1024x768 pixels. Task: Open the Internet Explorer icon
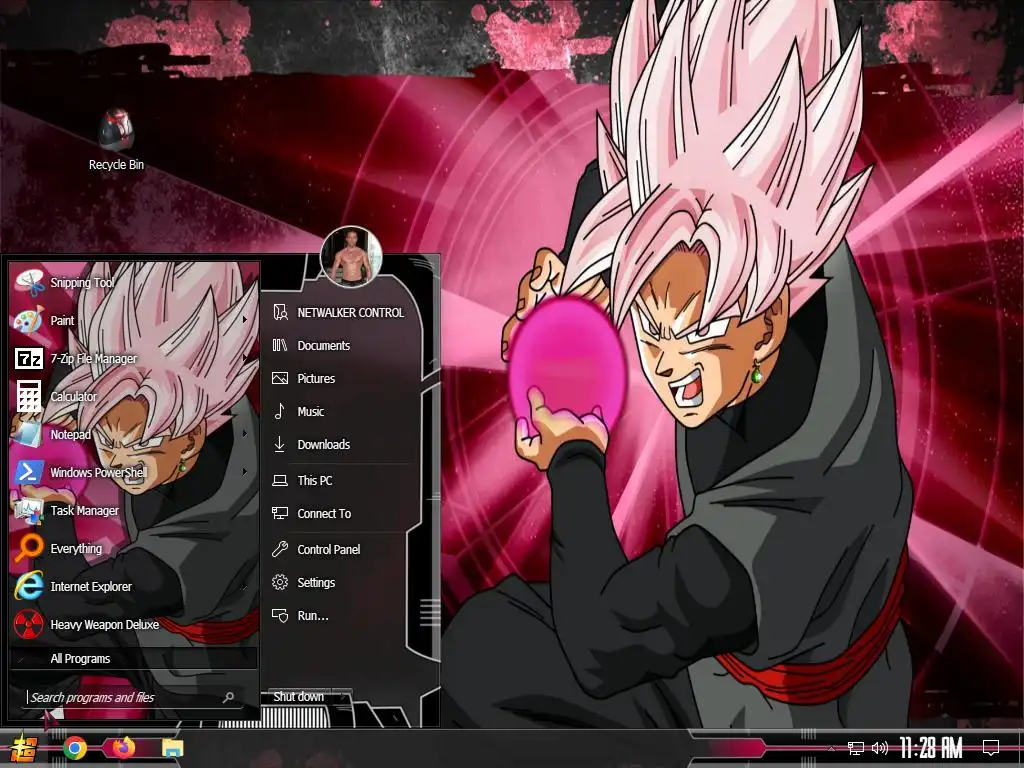coord(29,586)
